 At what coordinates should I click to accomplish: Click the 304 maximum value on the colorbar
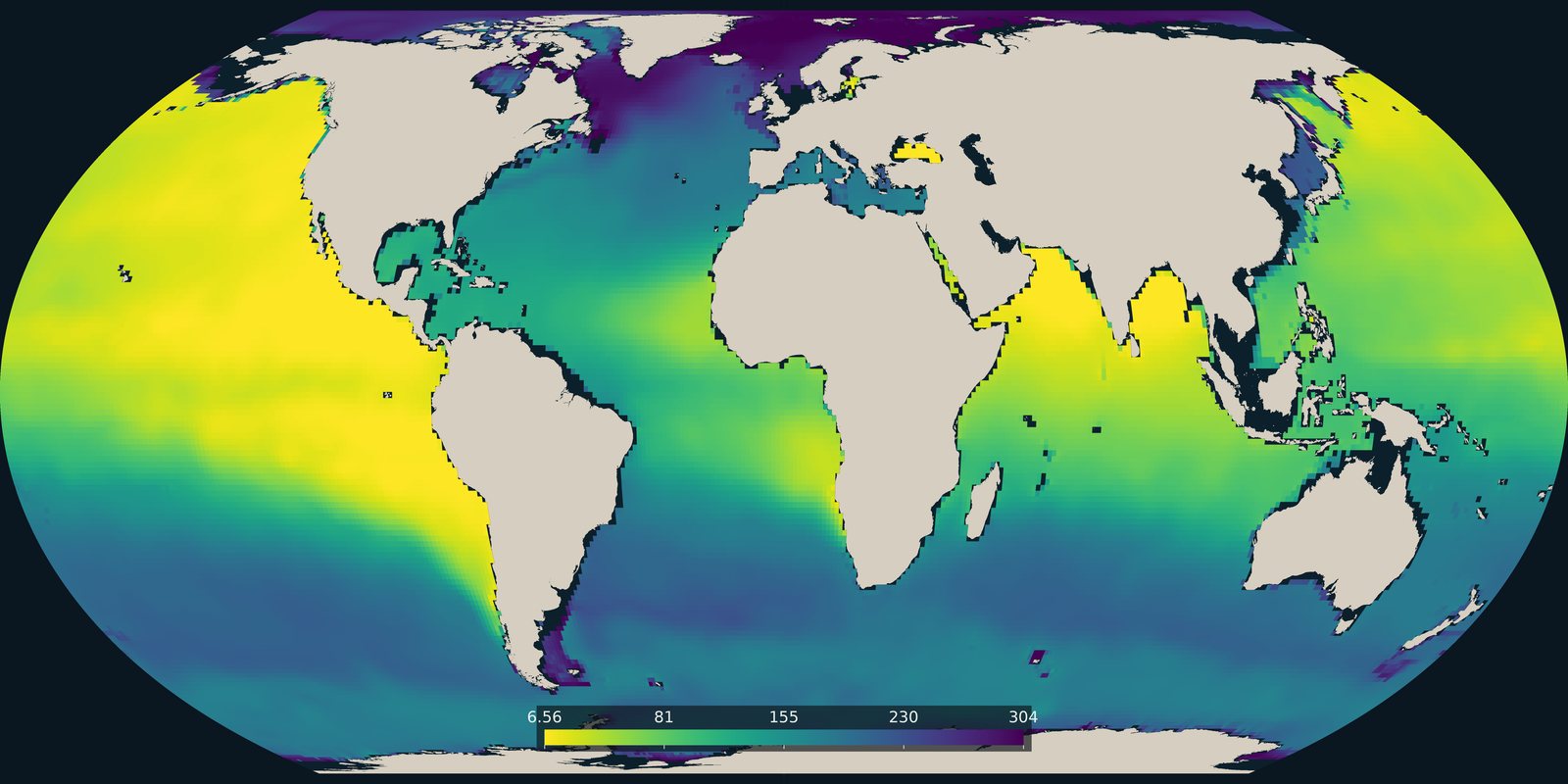point(1023,717)
